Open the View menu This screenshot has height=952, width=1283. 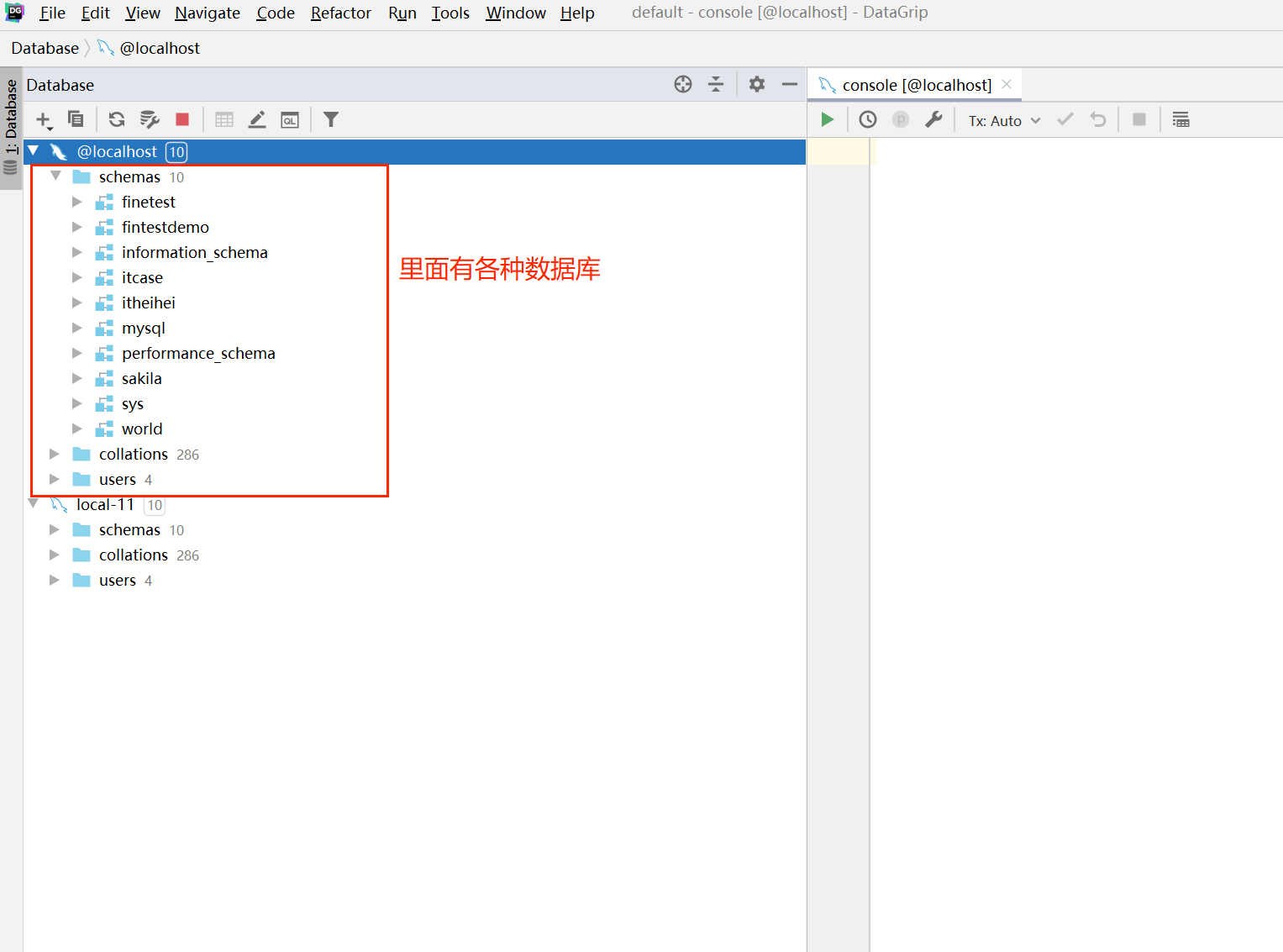pos(143,13)
